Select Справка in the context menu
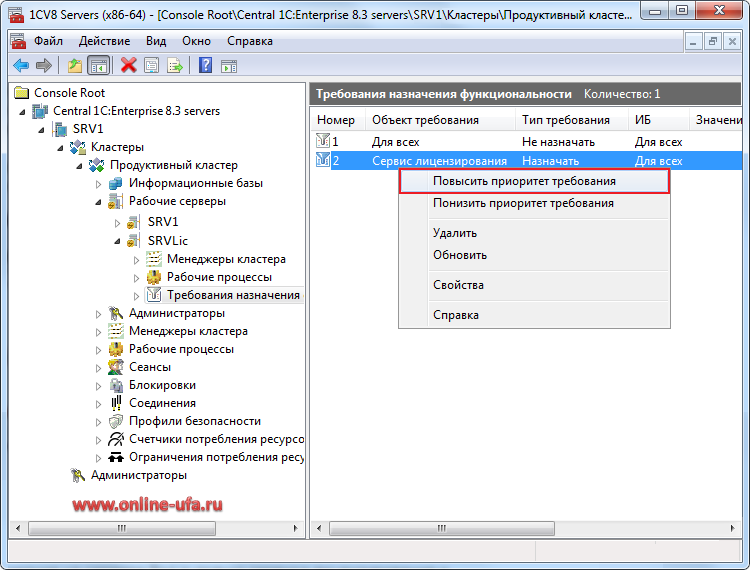 coord(534,315)
